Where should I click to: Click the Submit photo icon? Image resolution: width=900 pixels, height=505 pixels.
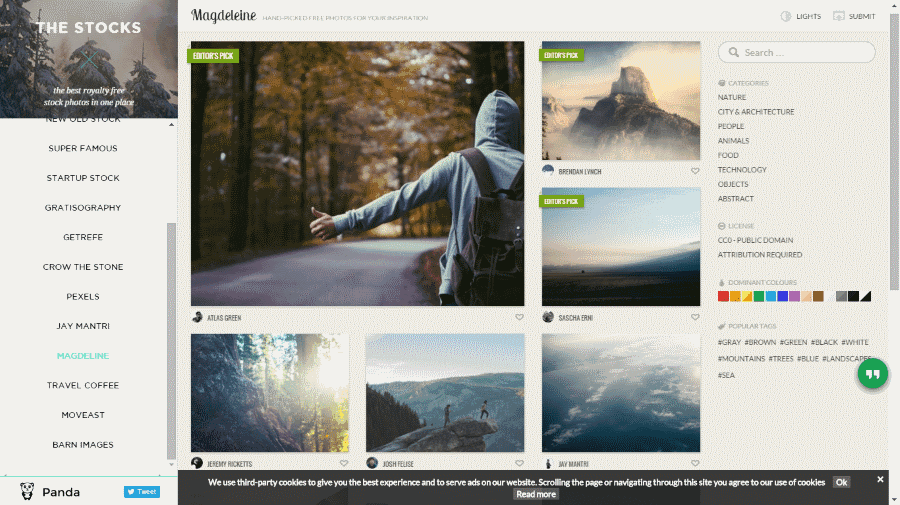pos(839,16)
